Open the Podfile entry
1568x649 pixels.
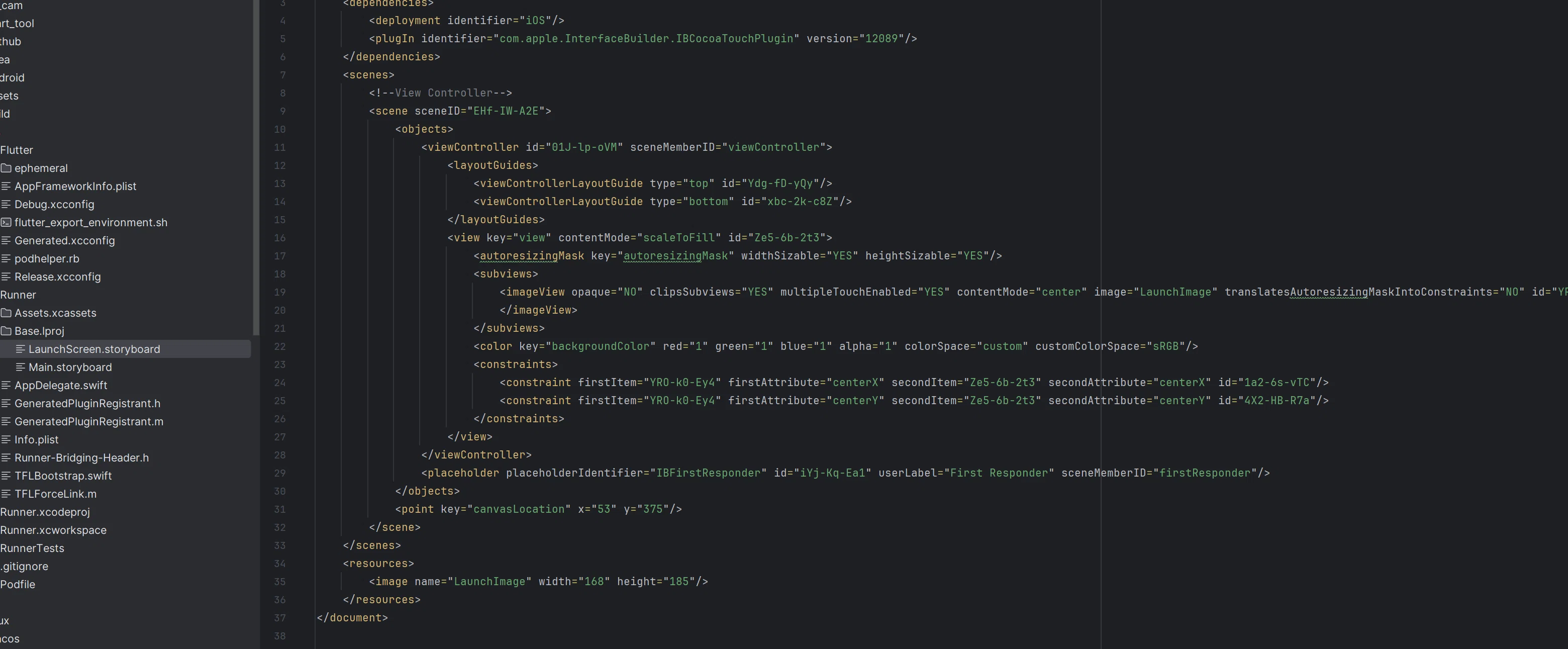click(18, 585)
